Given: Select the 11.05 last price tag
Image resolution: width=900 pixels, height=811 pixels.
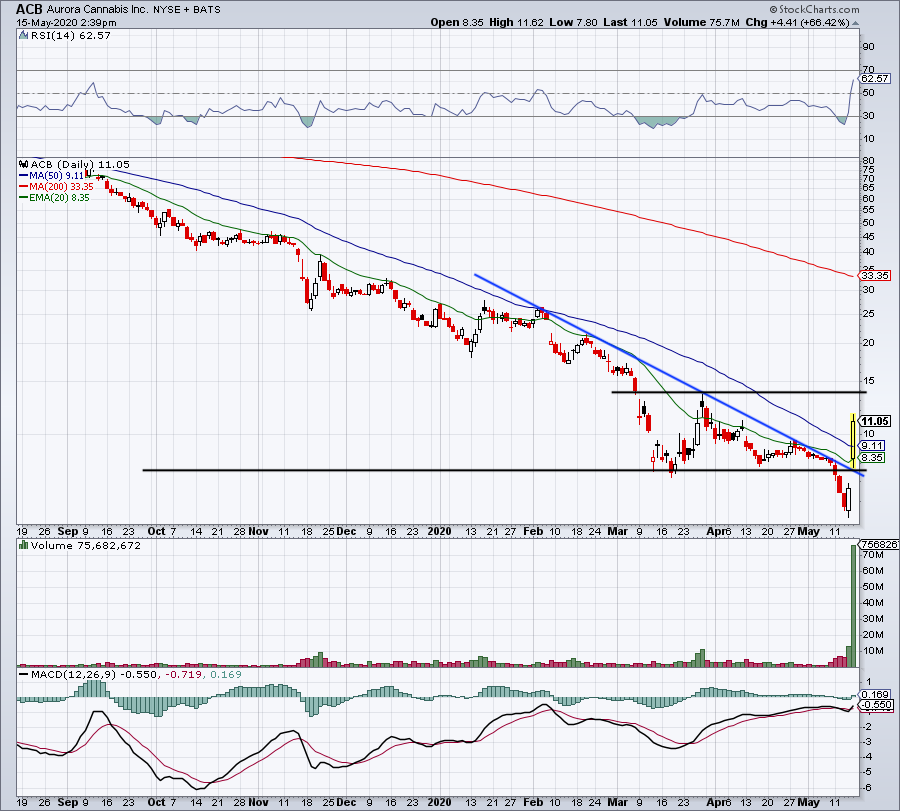Looking at the screenshot, I should click(874, 421).
